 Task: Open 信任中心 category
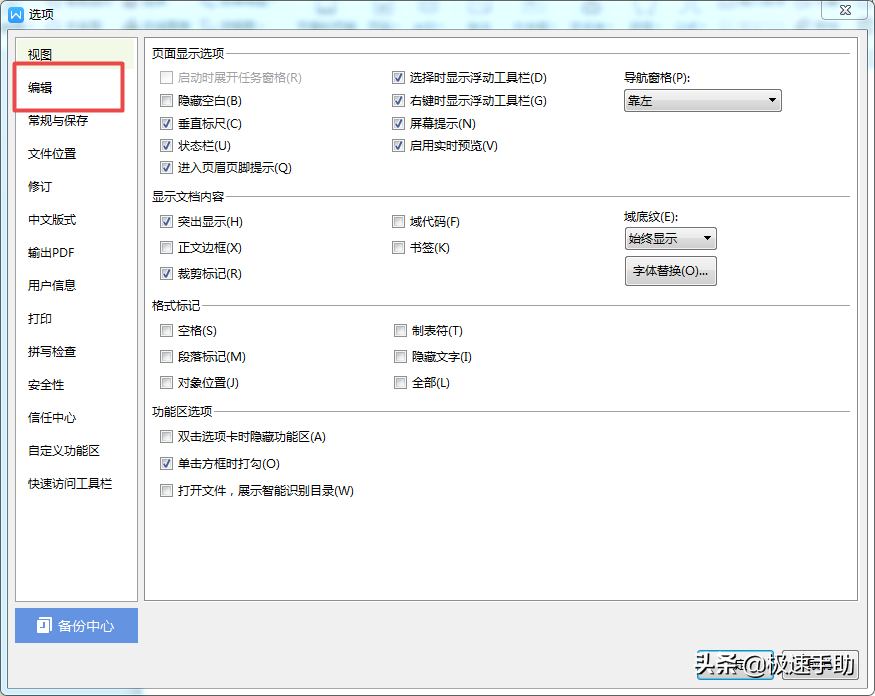[x=52, y=417]
